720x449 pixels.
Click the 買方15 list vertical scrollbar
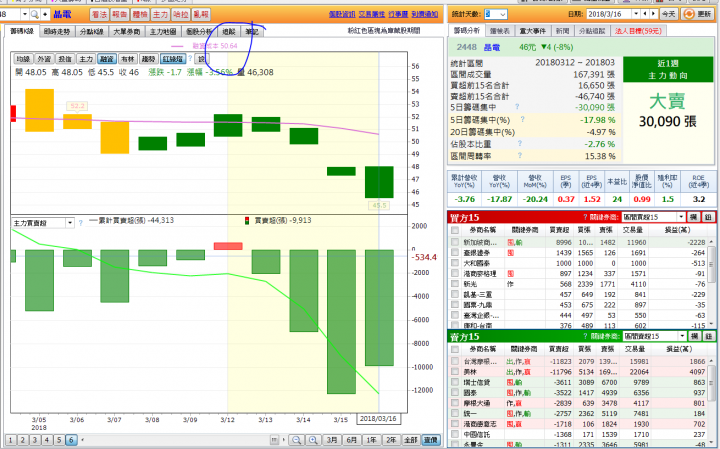[712, 281]
